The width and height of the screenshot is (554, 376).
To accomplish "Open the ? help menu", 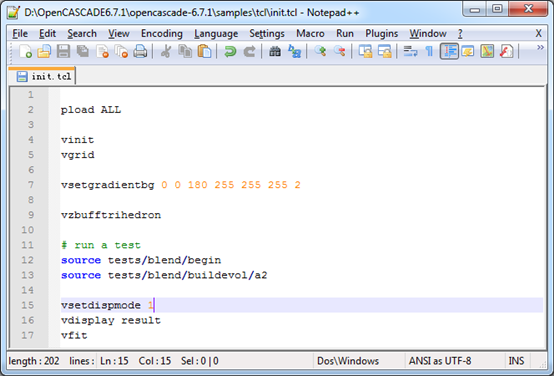I will point(460,34).
